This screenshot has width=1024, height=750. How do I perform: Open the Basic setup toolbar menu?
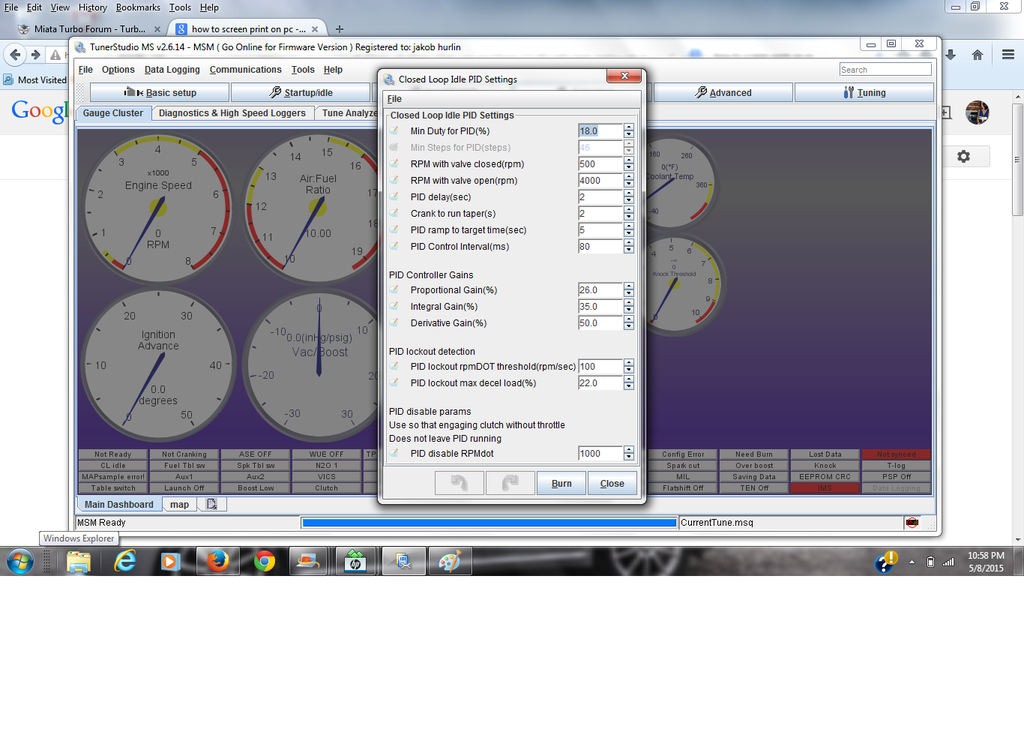pos(159,93)
